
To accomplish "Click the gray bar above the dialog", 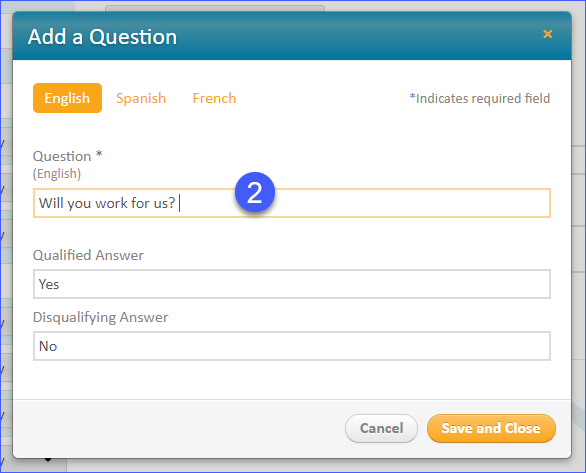I will click(215, 8).
